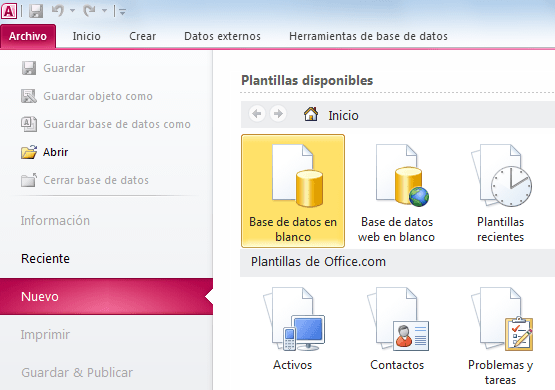This screenshot has height=390, width=555.
Task: Select Cerrar base de datos text
Action: (96, 180)
